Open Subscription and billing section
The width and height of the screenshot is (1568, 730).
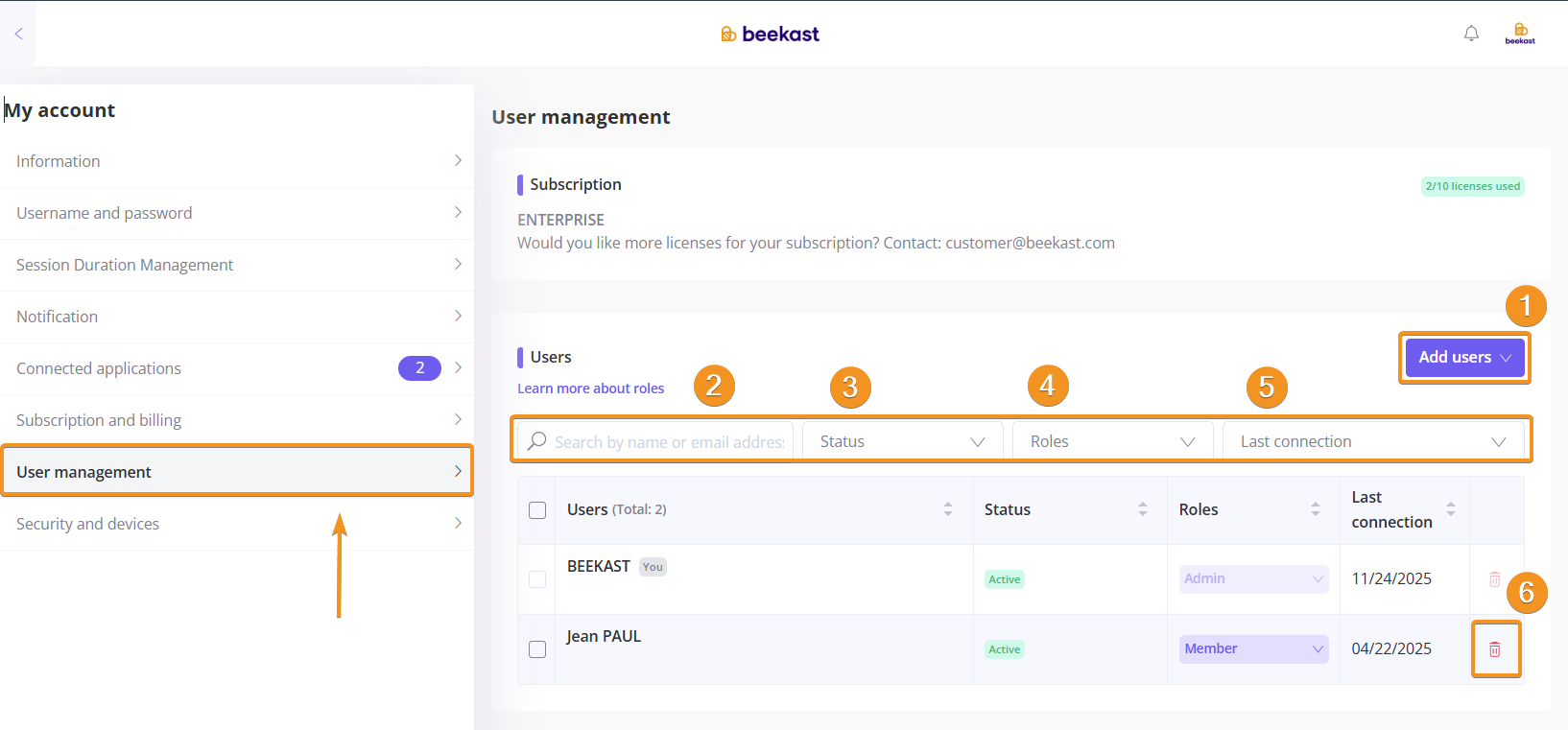(x=236, y=420)
